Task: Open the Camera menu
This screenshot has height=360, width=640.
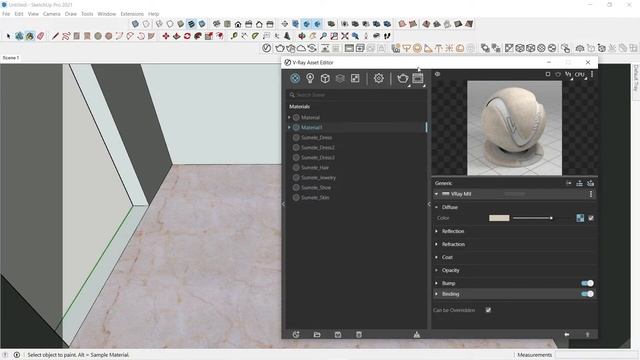Action: point(51,14)
